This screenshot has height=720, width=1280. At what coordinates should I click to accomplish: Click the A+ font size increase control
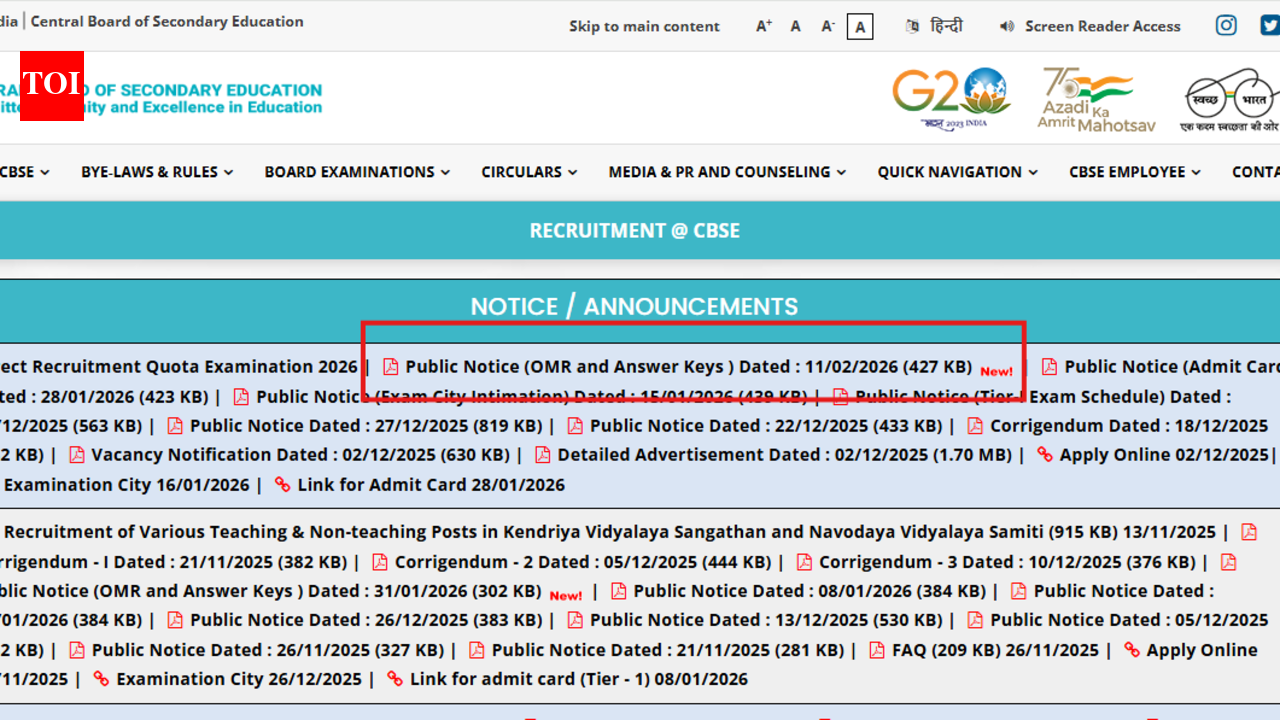tap(763, 27)
